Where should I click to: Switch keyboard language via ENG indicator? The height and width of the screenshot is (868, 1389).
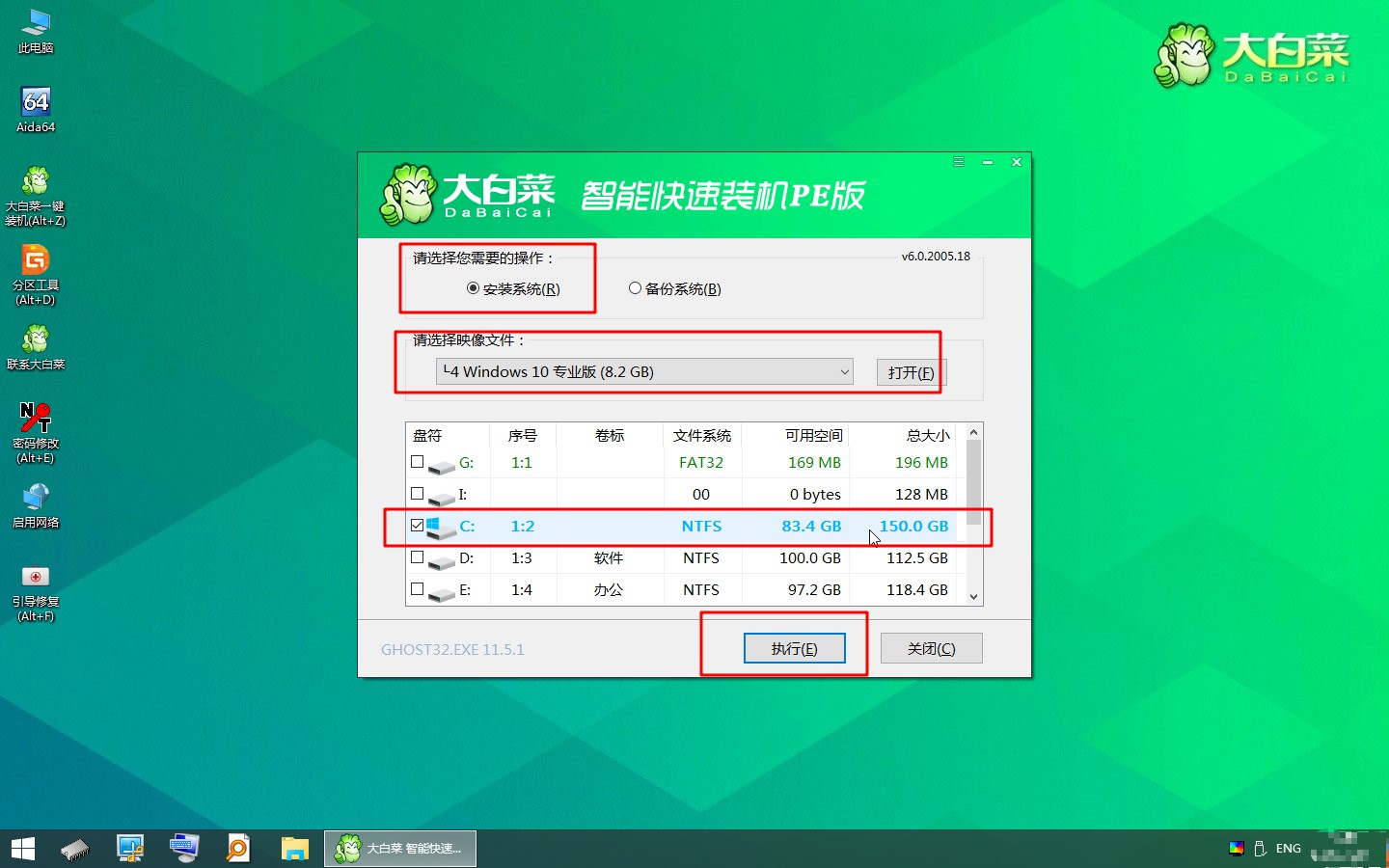click(1289, 848)
